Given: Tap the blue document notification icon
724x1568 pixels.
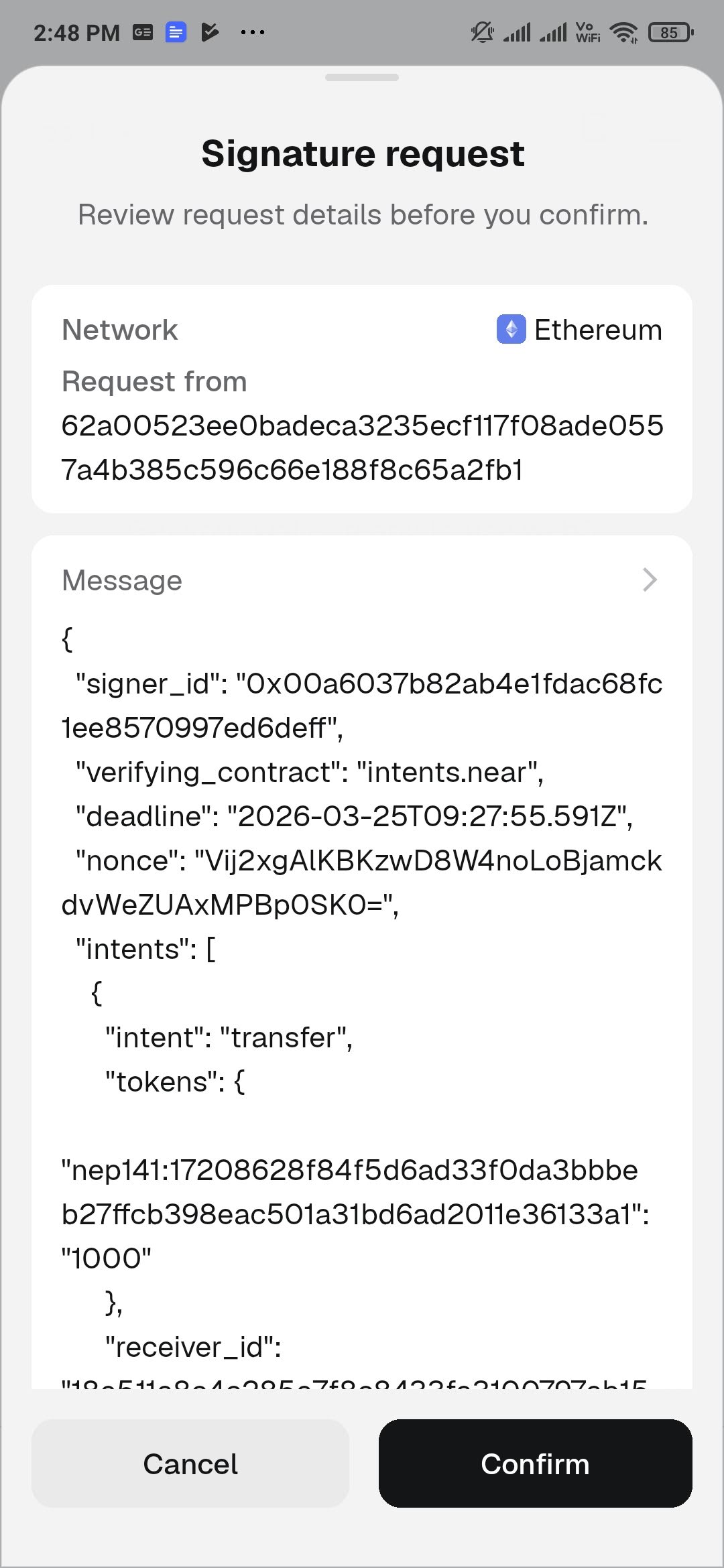Looking at the screenshot, I should pyautogui.click(x=176, y=31).
